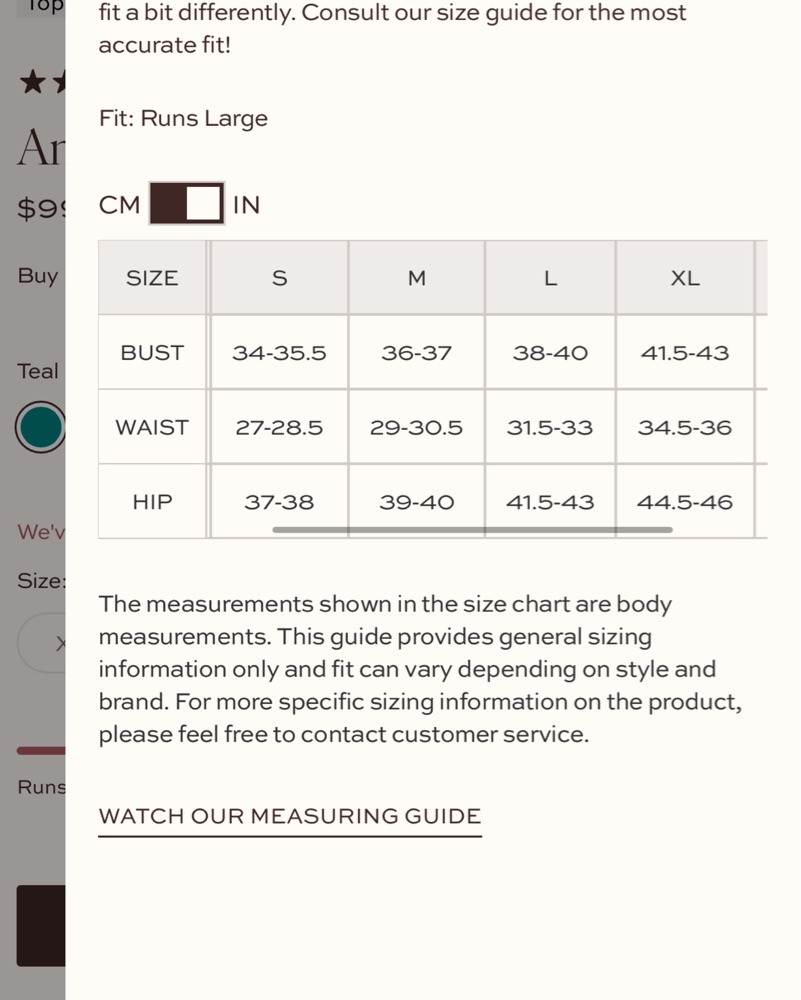Click the WAIST row label
Image resolution: width=801 pixels, height=1000 pixels.
point(152,427)
